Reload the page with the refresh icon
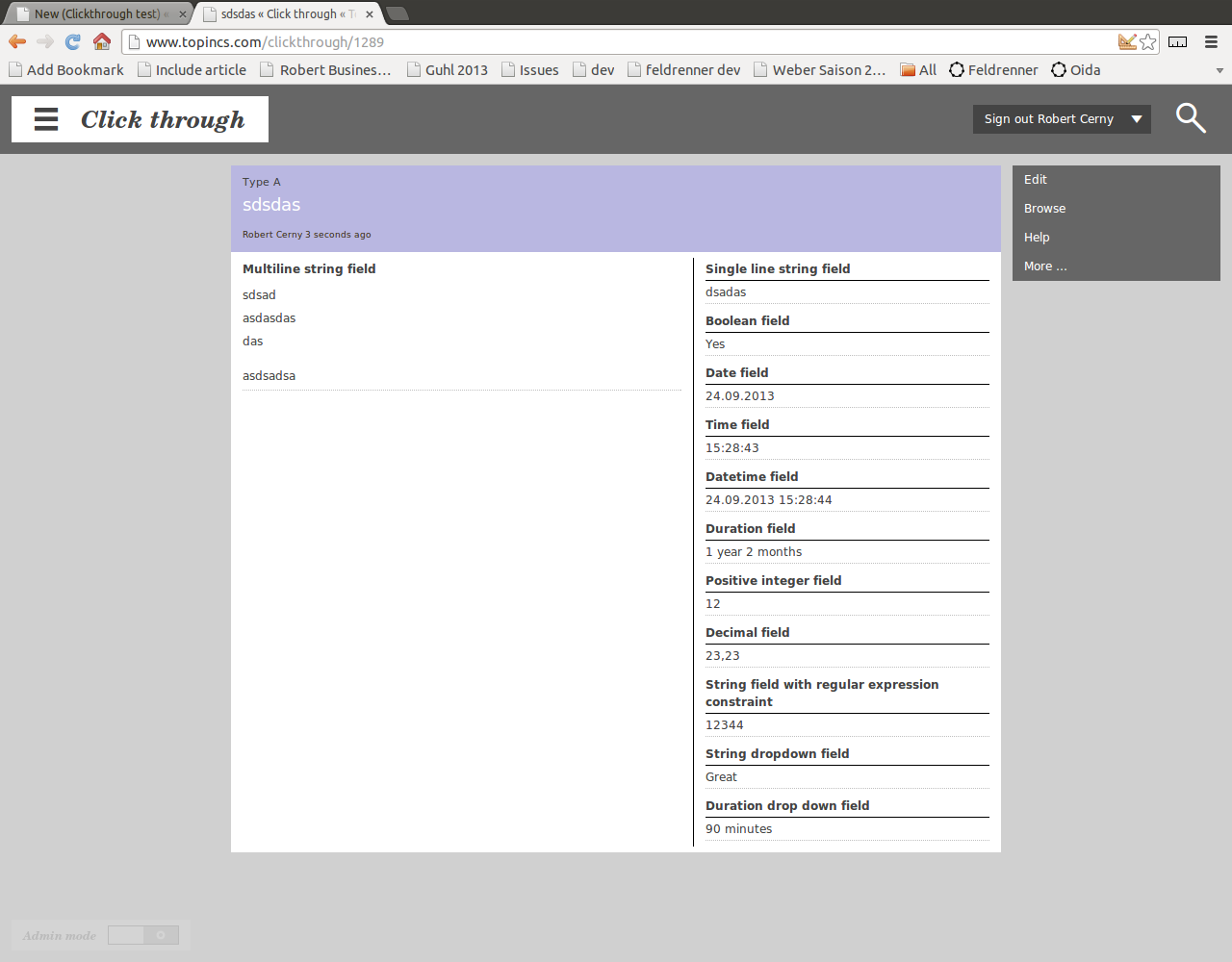1232x962 pixels. 72,41
